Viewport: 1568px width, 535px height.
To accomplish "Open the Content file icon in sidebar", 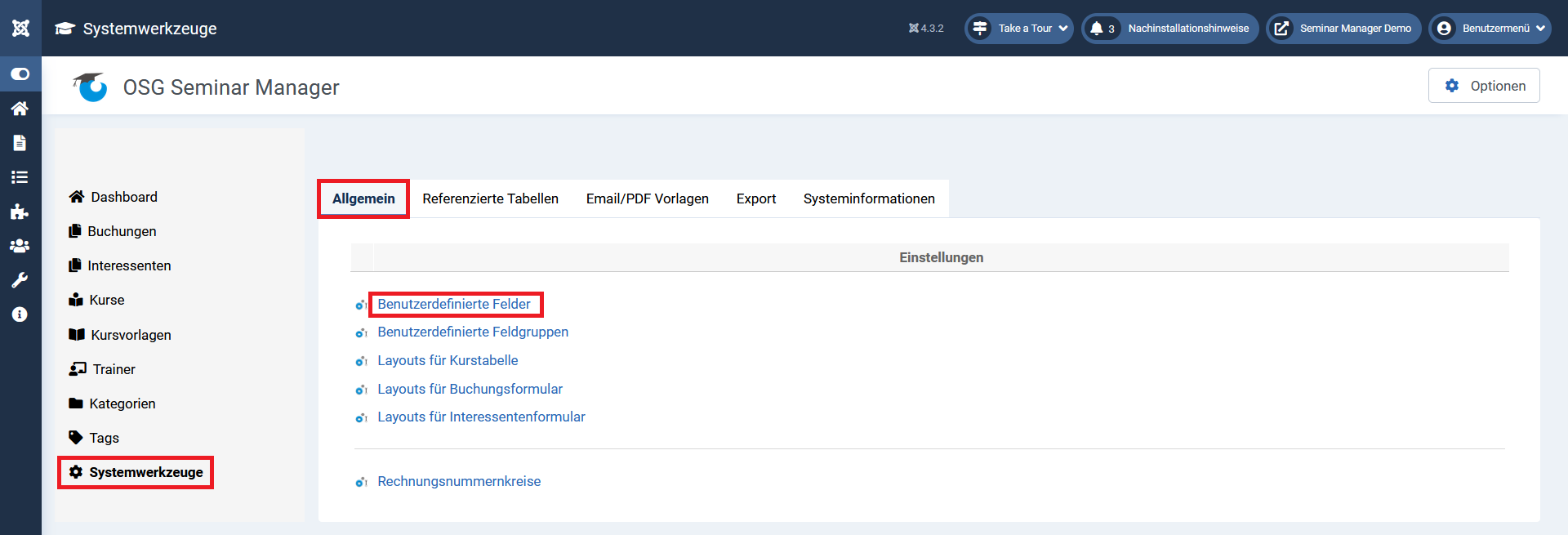I will (x=20, y=143).
